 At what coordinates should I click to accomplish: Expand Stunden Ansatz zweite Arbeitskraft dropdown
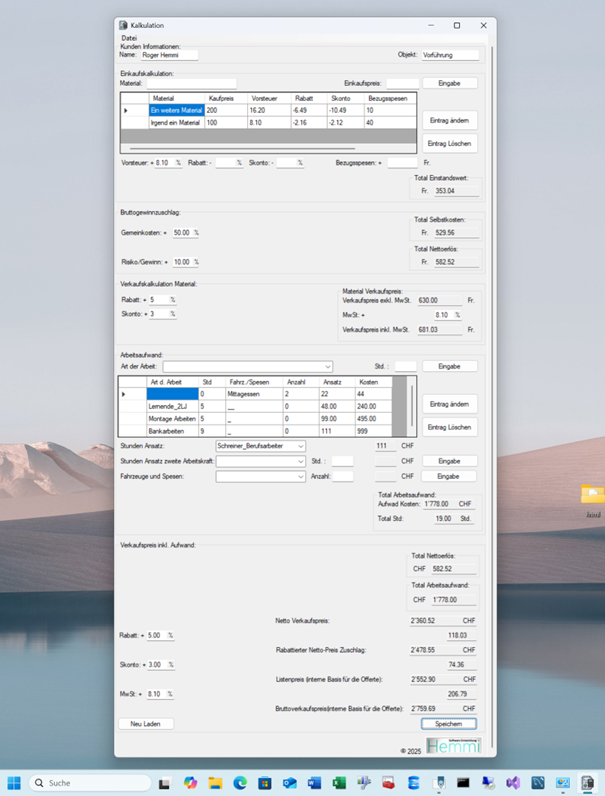pos(300,461)
